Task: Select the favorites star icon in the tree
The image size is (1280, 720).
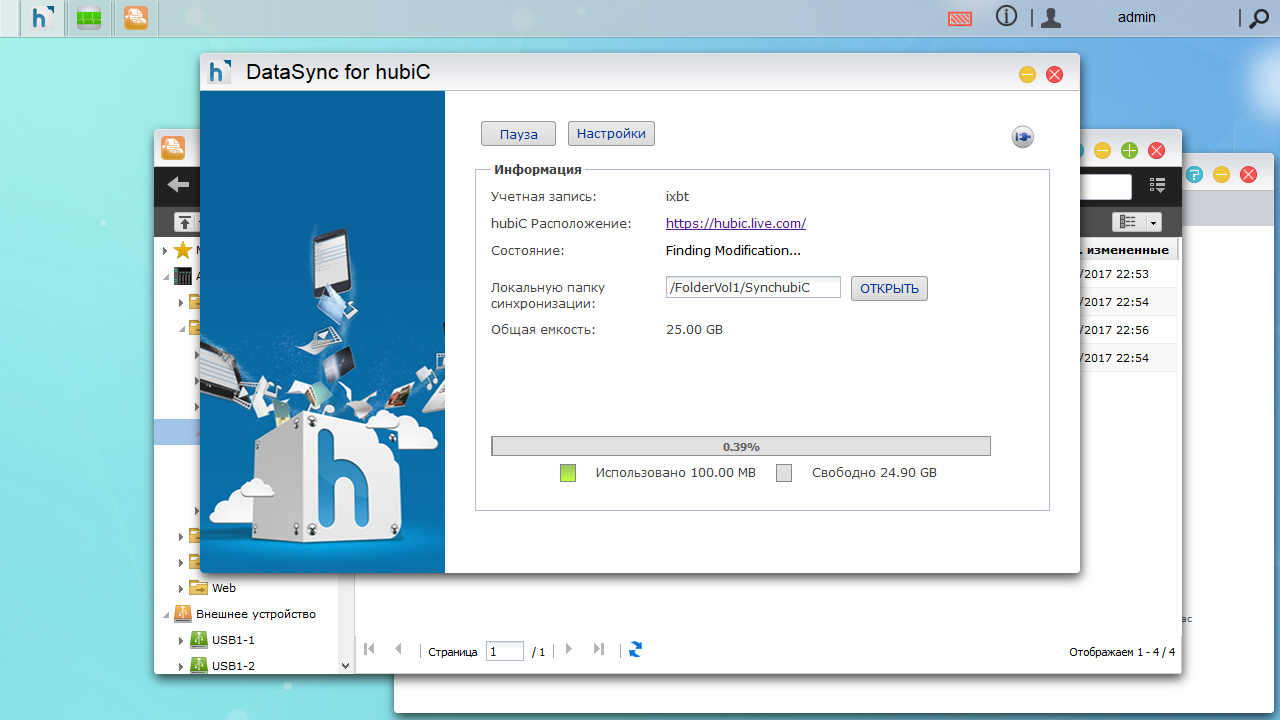Action: pos(182,250)
